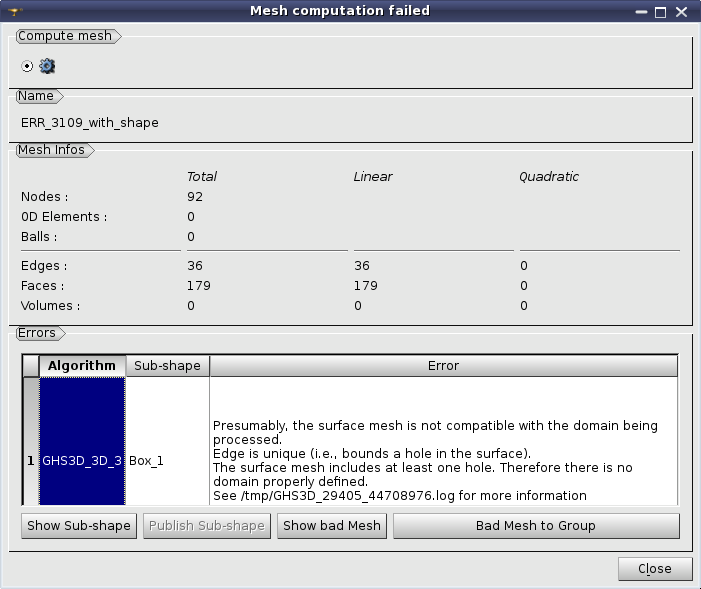
Task: Click the gear compute mesh icon
Action: pos(47,66)
